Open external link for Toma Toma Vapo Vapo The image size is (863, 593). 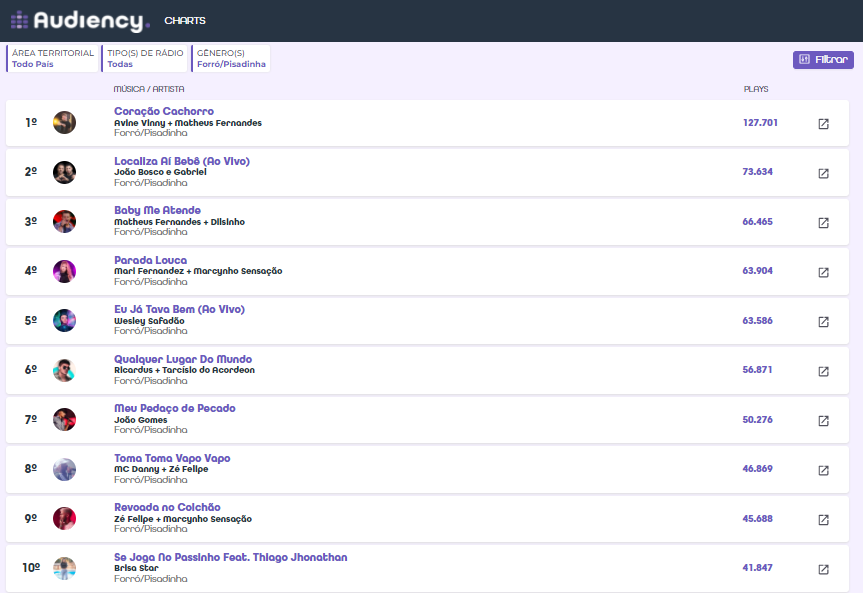(x=823, y=471)
